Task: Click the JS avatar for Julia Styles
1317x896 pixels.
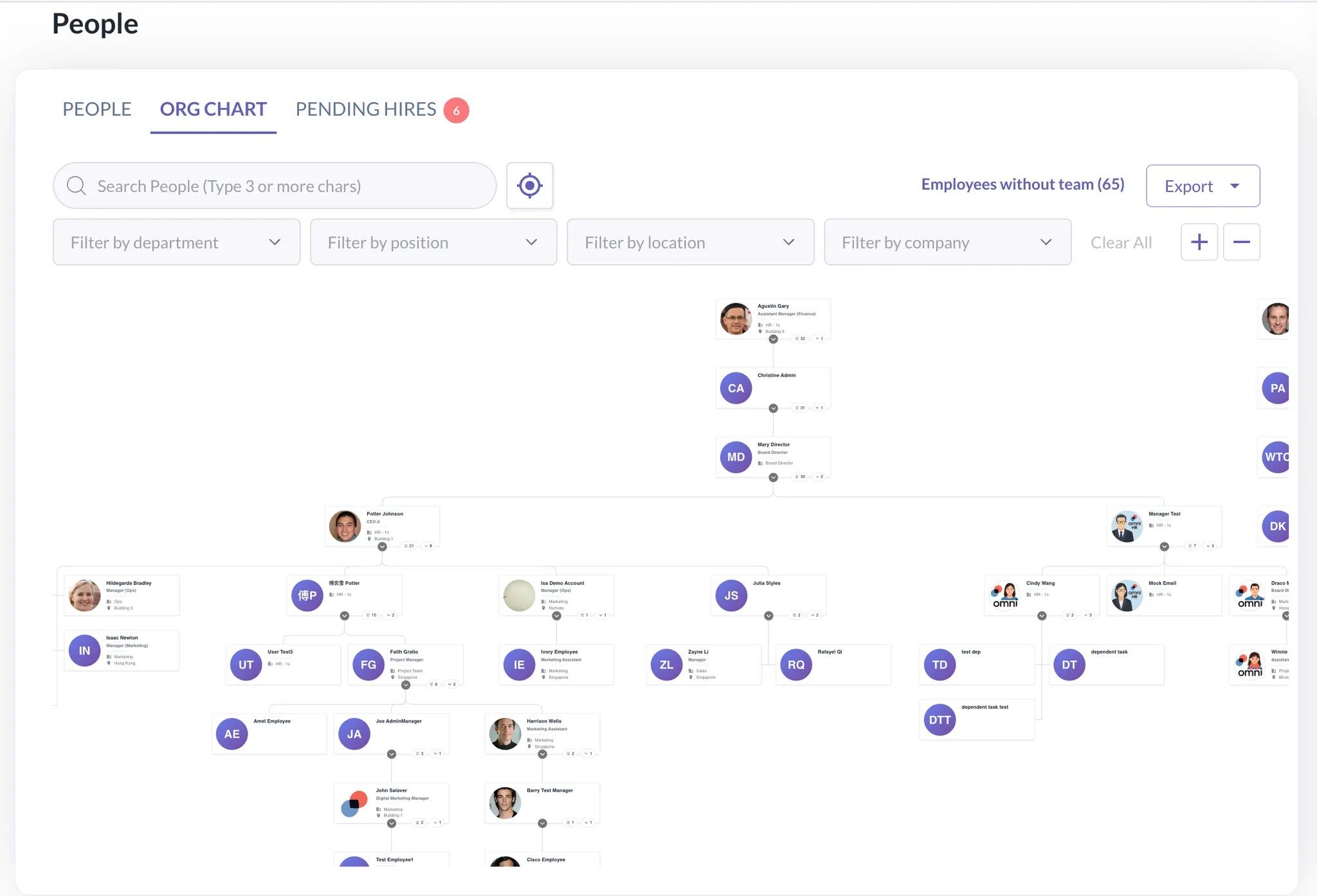Action: coord(731,595)
